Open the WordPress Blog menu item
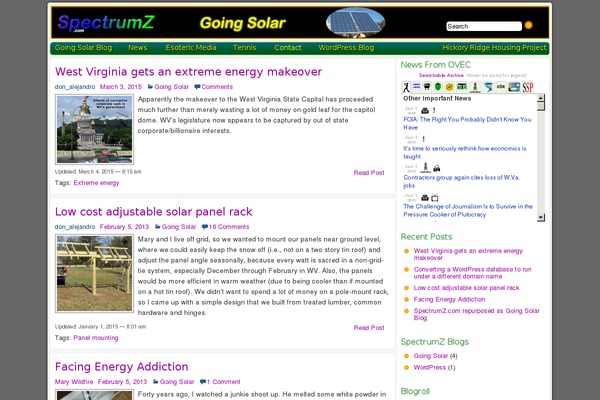Image resolution: width=600 pixels, height=400 pixels. coord(346,48)
